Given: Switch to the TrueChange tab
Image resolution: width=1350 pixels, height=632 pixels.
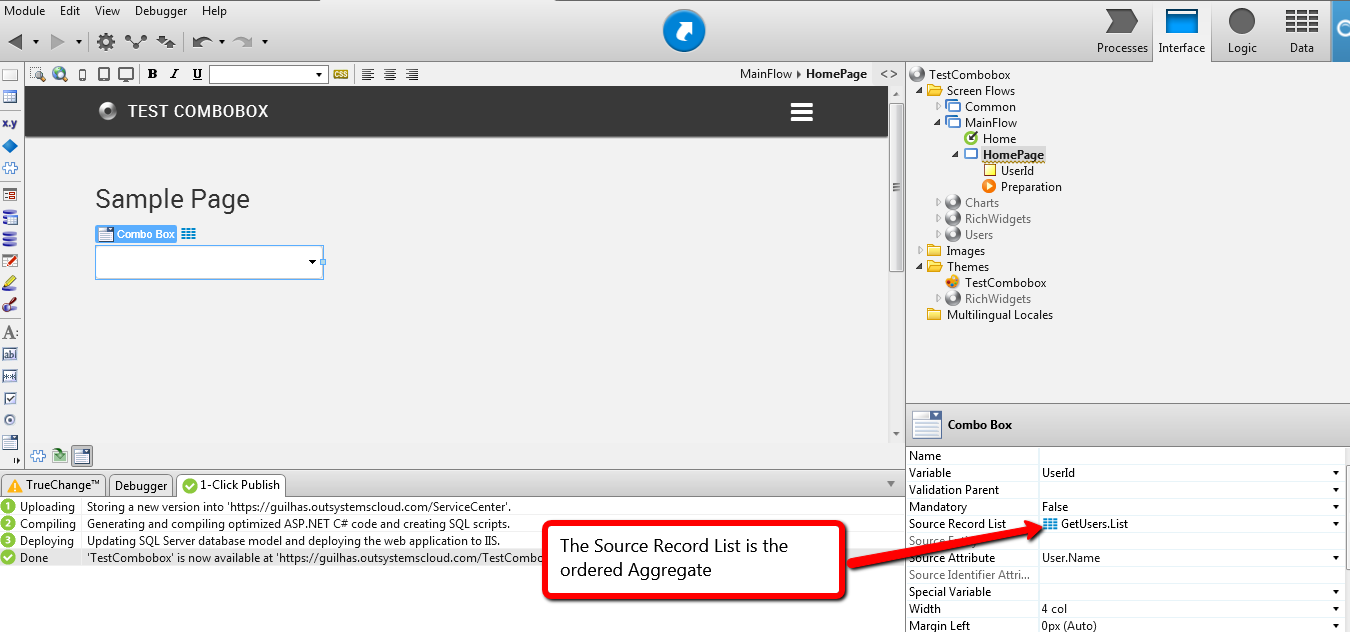Looking at the screenshot, I should tap(54, 485).
